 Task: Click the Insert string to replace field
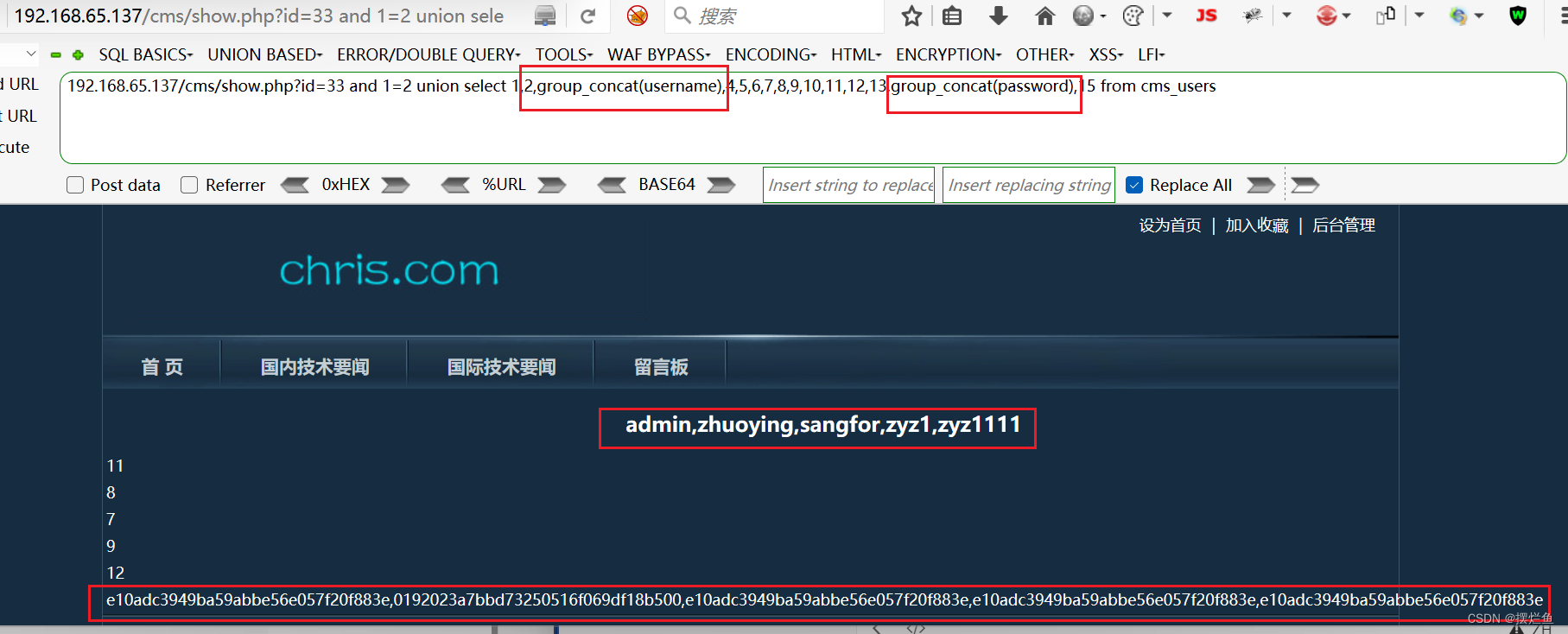click(x=848, y=185)
